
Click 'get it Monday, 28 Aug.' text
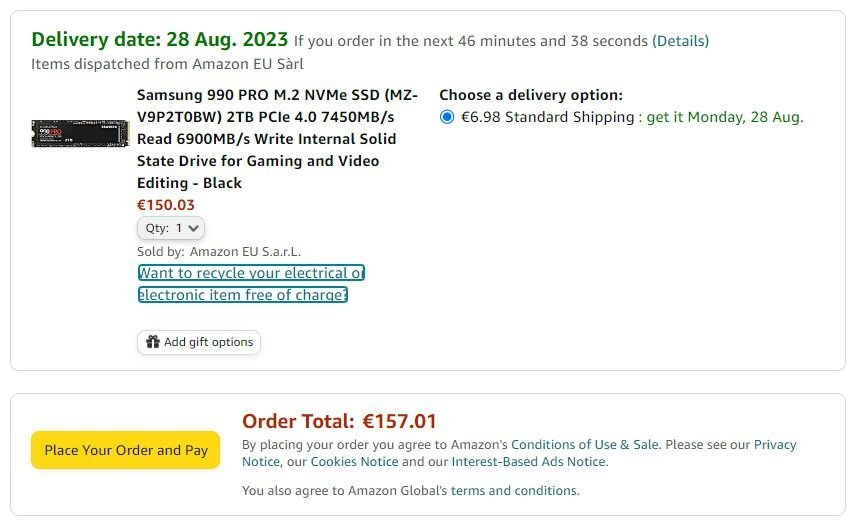tap(725, 117)
